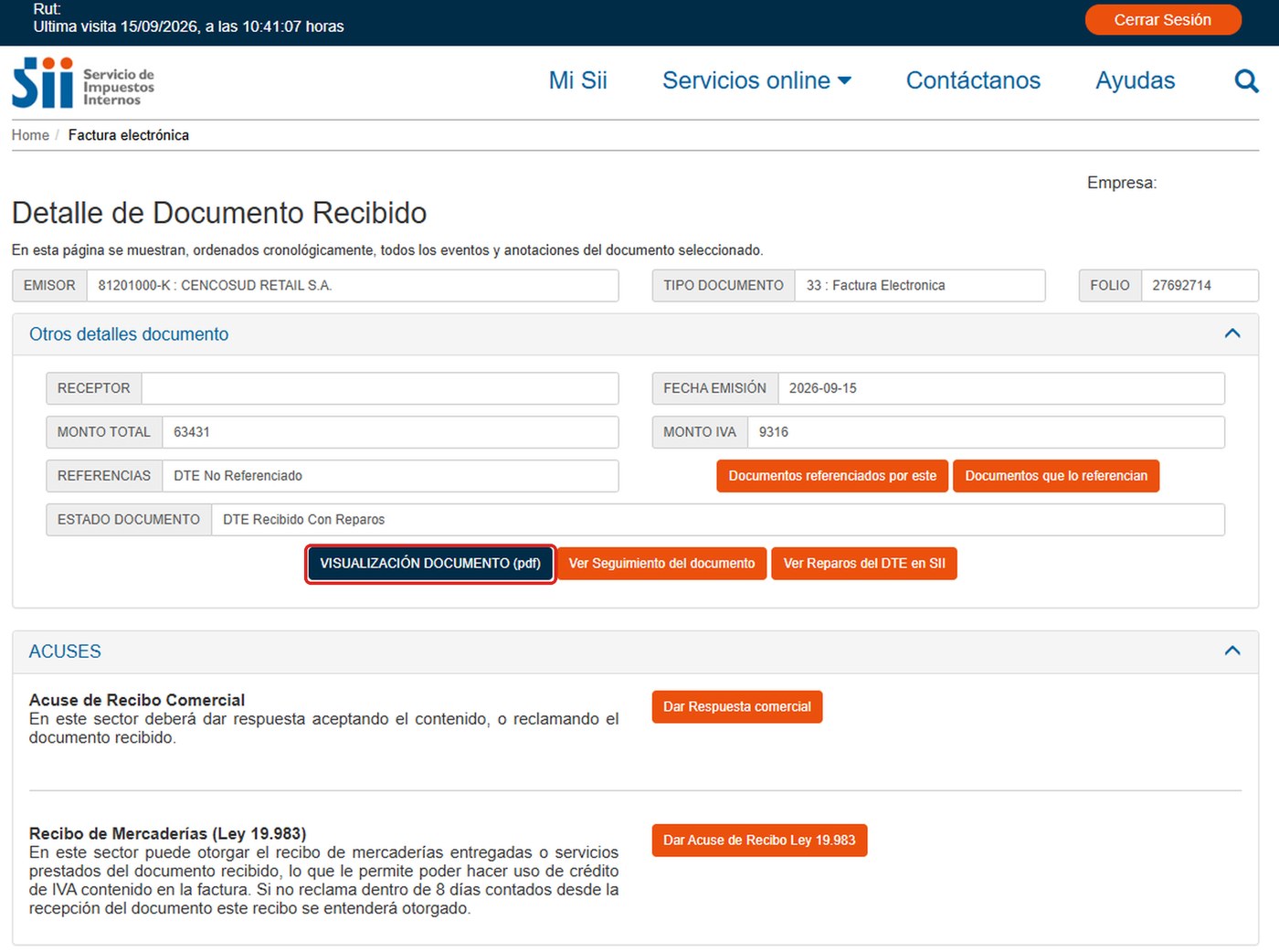The image size is (1279, 952).
Task: Navigate to Home breadcrumb
Action: 30,135
